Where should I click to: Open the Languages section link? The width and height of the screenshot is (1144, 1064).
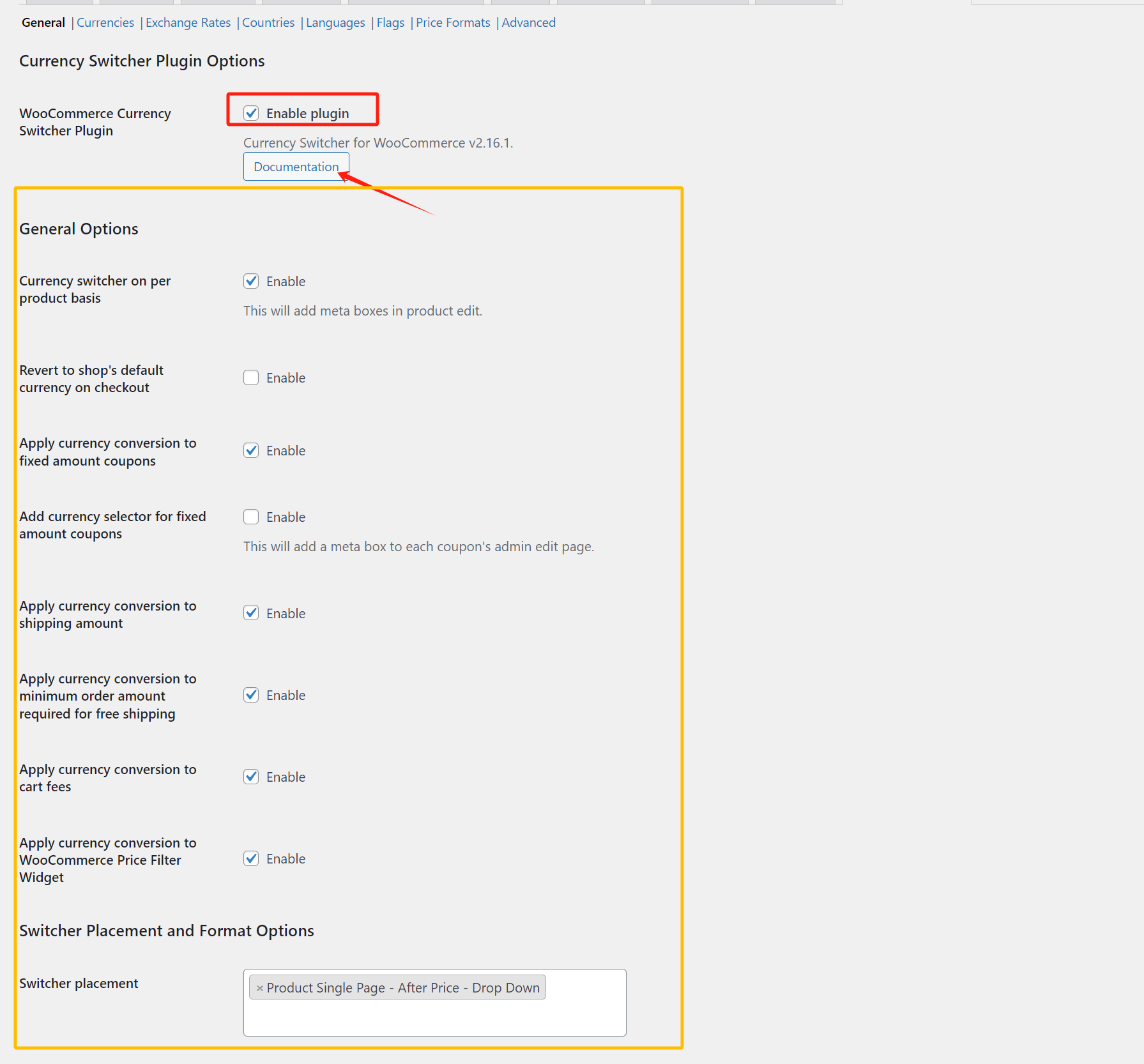point(335,23)
